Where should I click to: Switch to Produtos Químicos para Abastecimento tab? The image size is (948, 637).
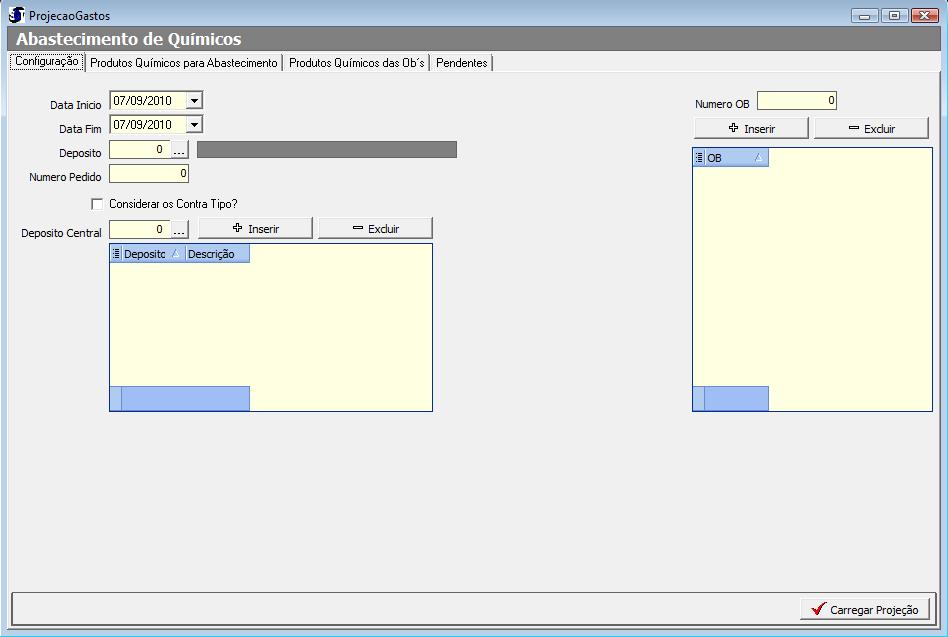tap(184, 63)
